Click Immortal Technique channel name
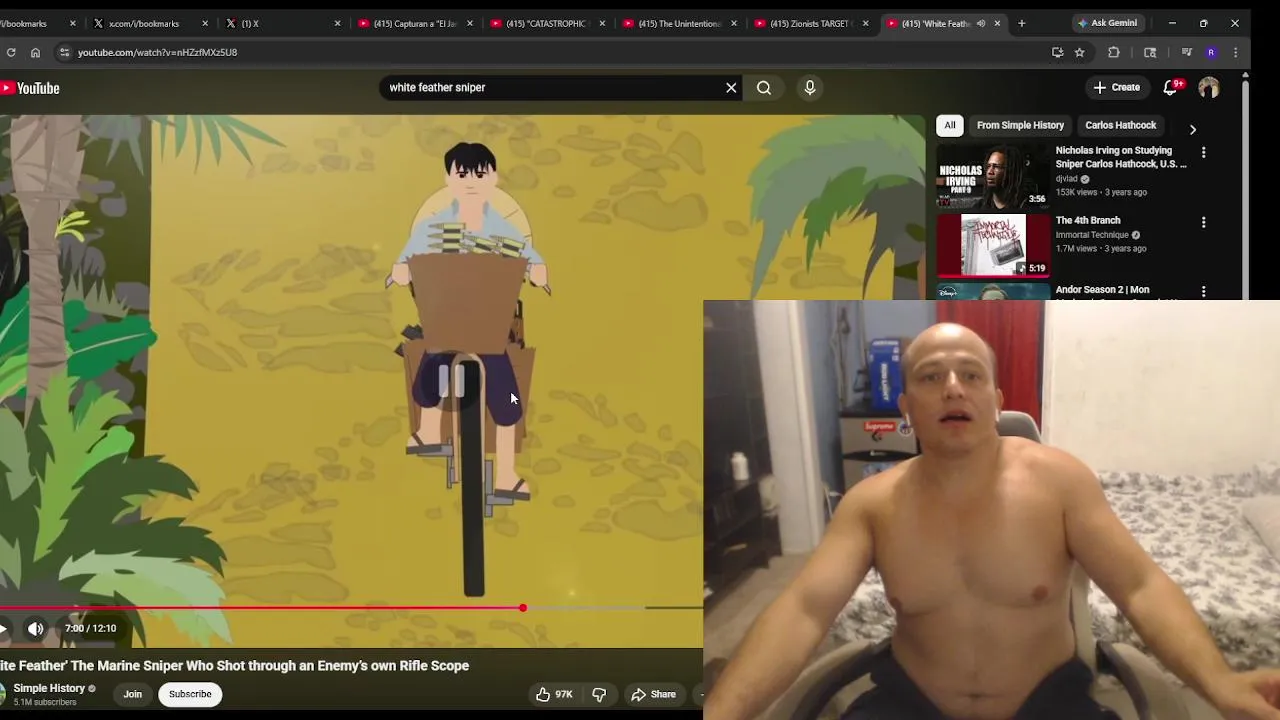Screen dimensions: 1280x720 coord(1092,235)
